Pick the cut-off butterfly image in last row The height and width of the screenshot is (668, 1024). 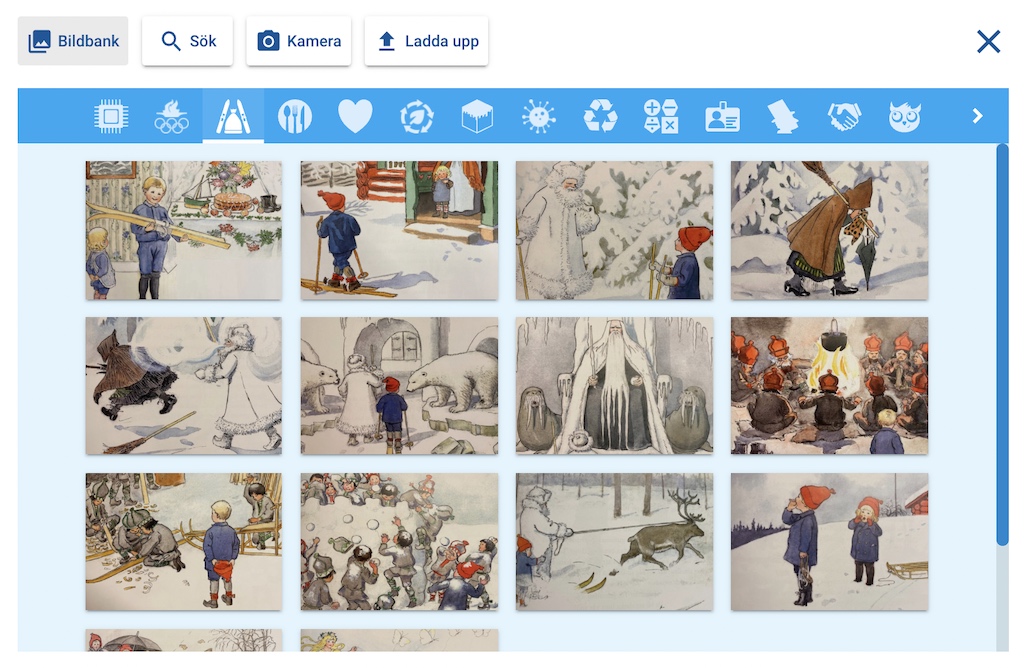[399, 641]
